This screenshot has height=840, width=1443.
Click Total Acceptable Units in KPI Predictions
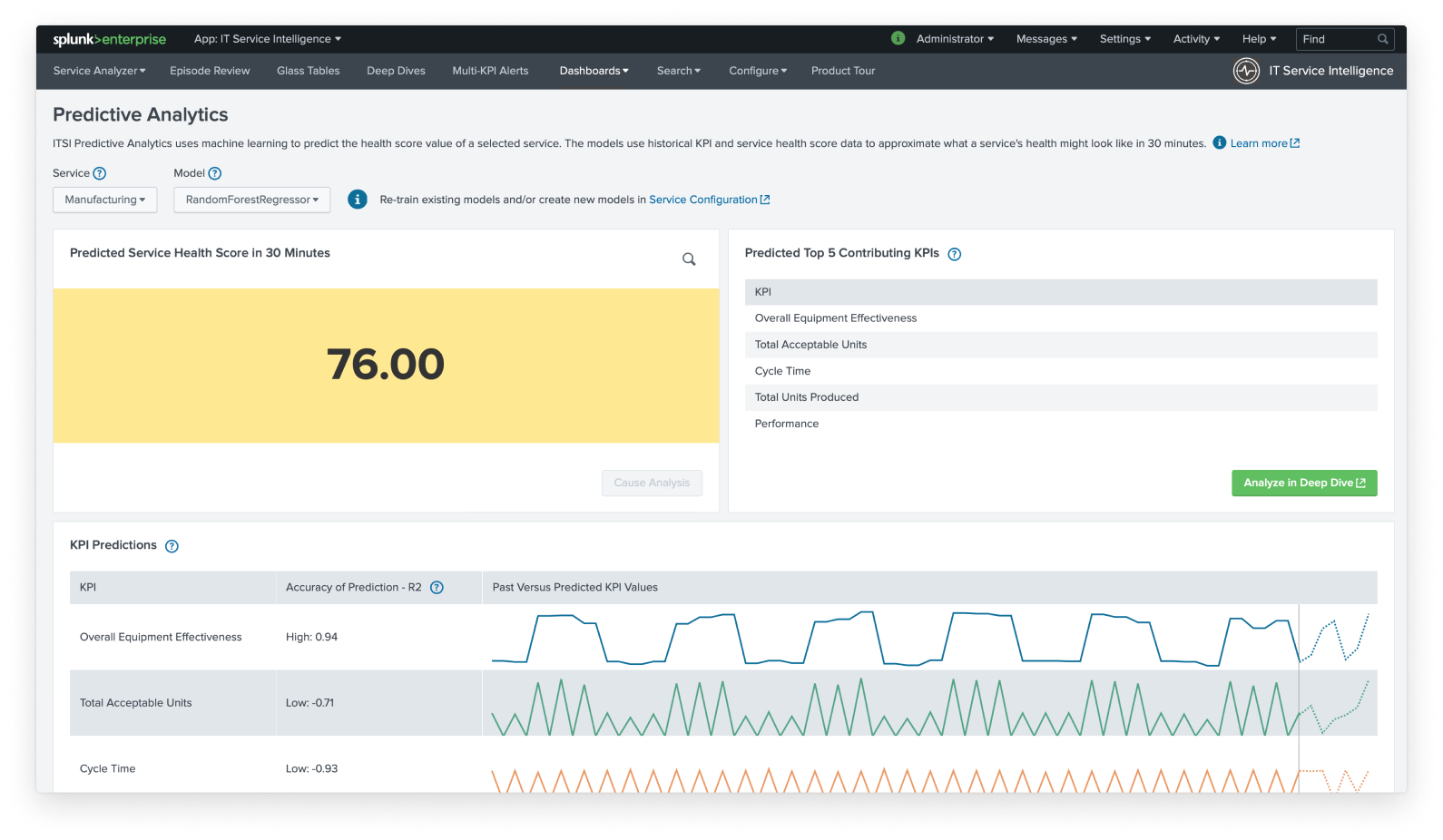136,703
